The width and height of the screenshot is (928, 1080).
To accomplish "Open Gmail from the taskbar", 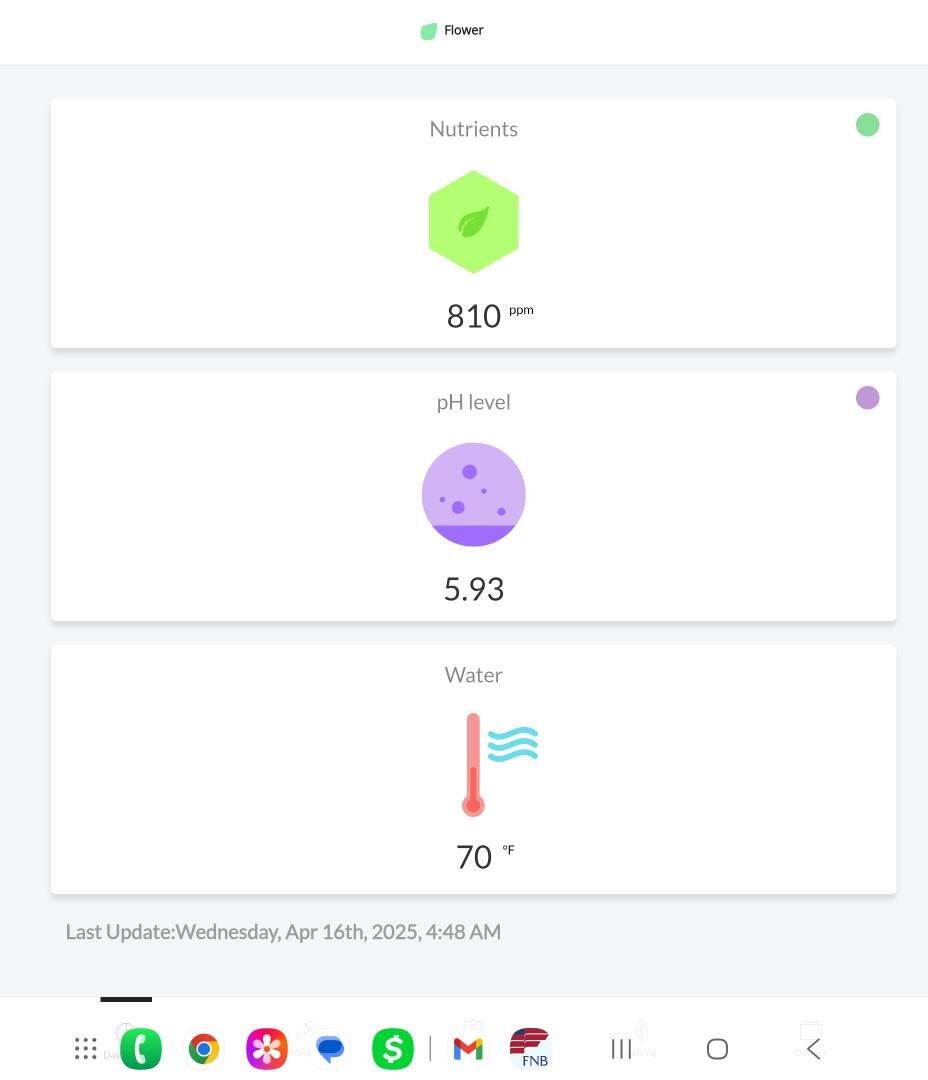I will (468, 1049).
